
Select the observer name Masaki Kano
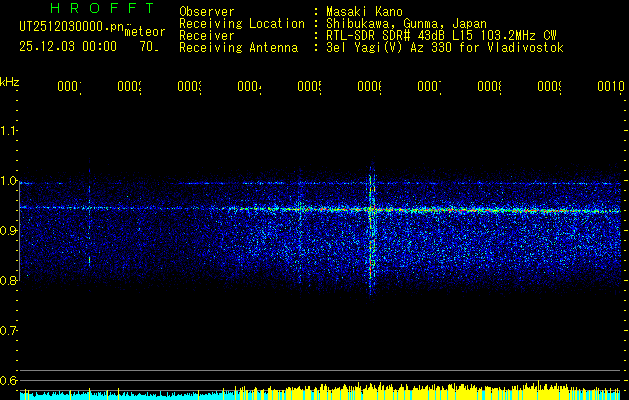click(364, 12)
